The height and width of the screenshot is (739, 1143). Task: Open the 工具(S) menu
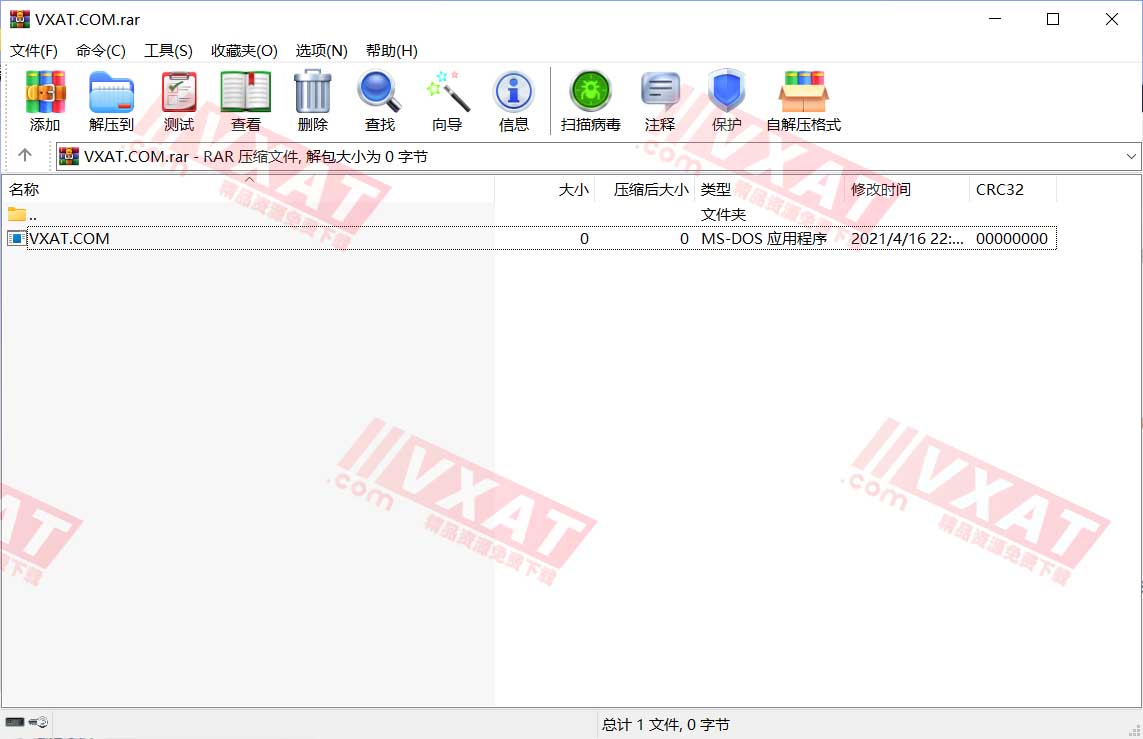[168, 50]
